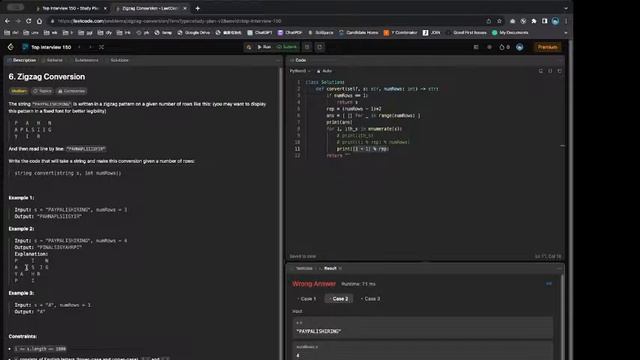Image resolution: width=640 pixels, height=360 pixels.
Task: Click the debugger icon beside Run
Action: (x=249, y=47)
